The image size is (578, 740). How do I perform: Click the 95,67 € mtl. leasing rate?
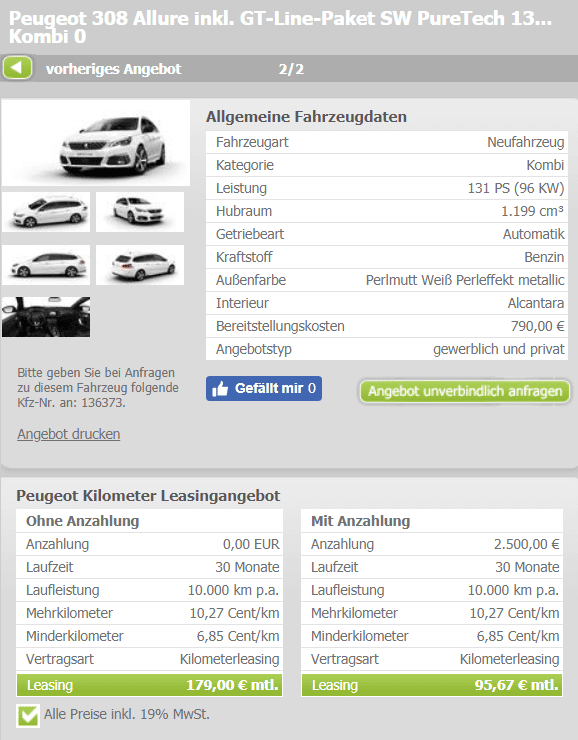[517, 685]
